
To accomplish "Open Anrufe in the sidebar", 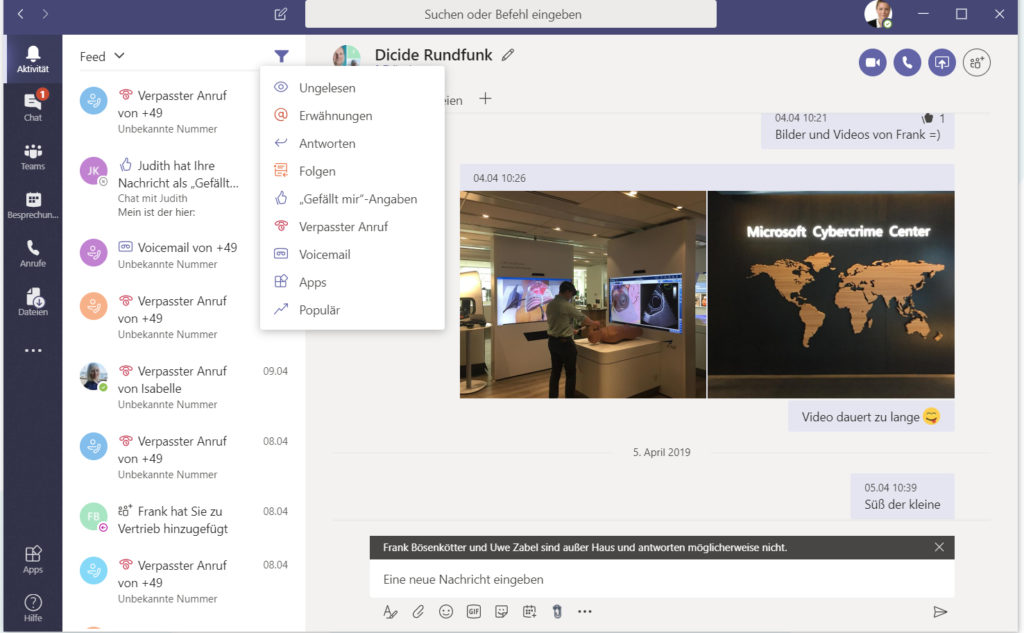I will tap(33, 253).
